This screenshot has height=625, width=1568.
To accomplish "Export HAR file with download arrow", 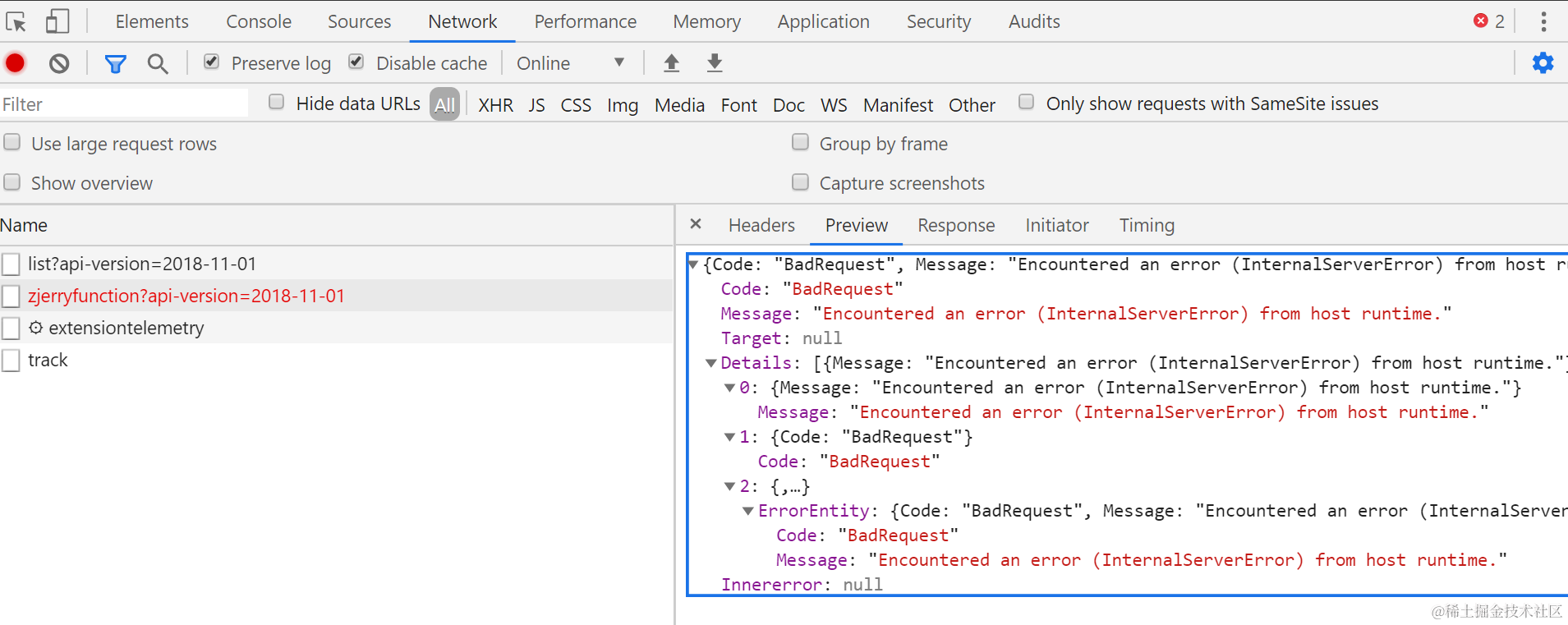I will click(715, 63).
